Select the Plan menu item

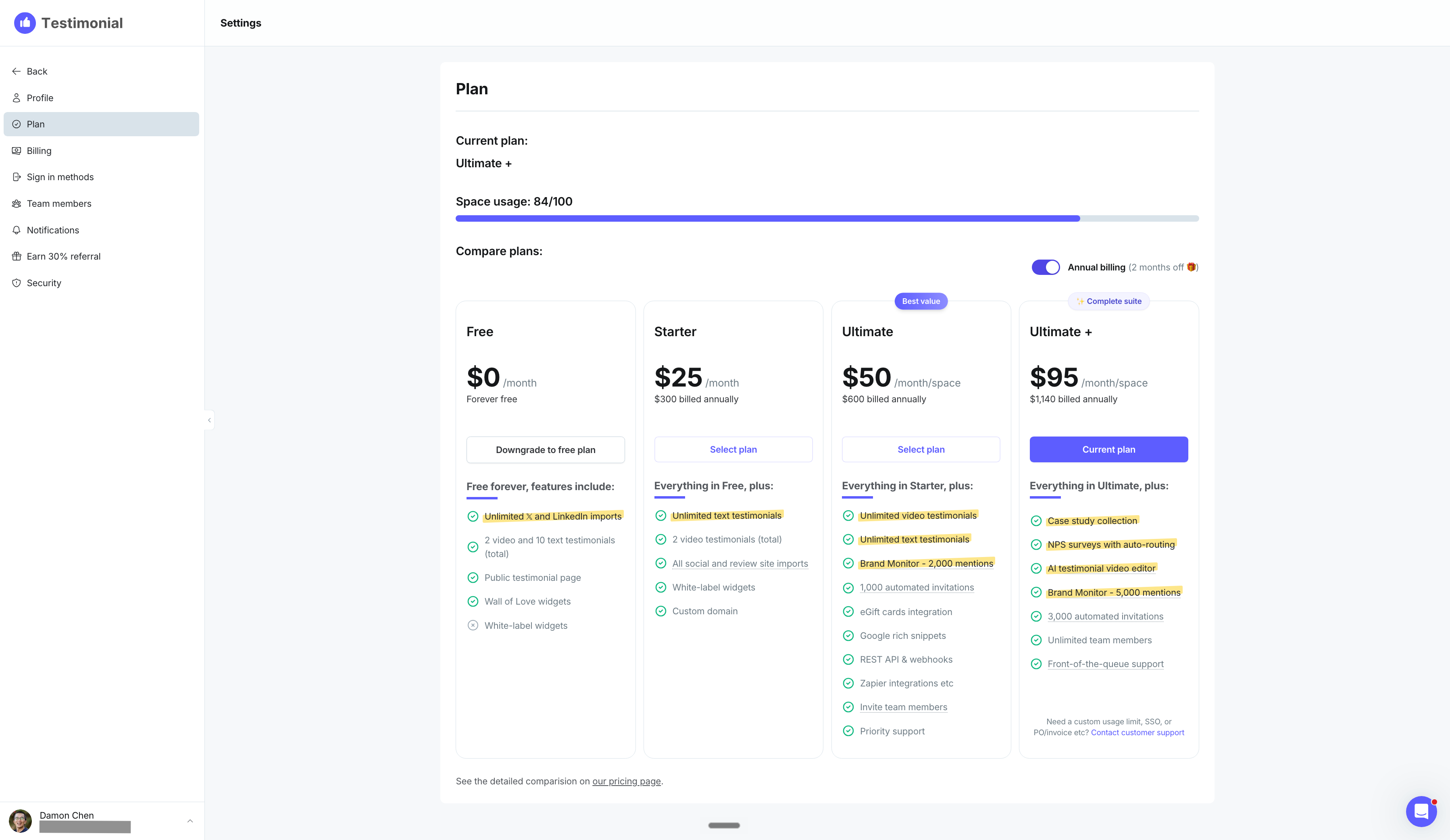pos(101,124)
